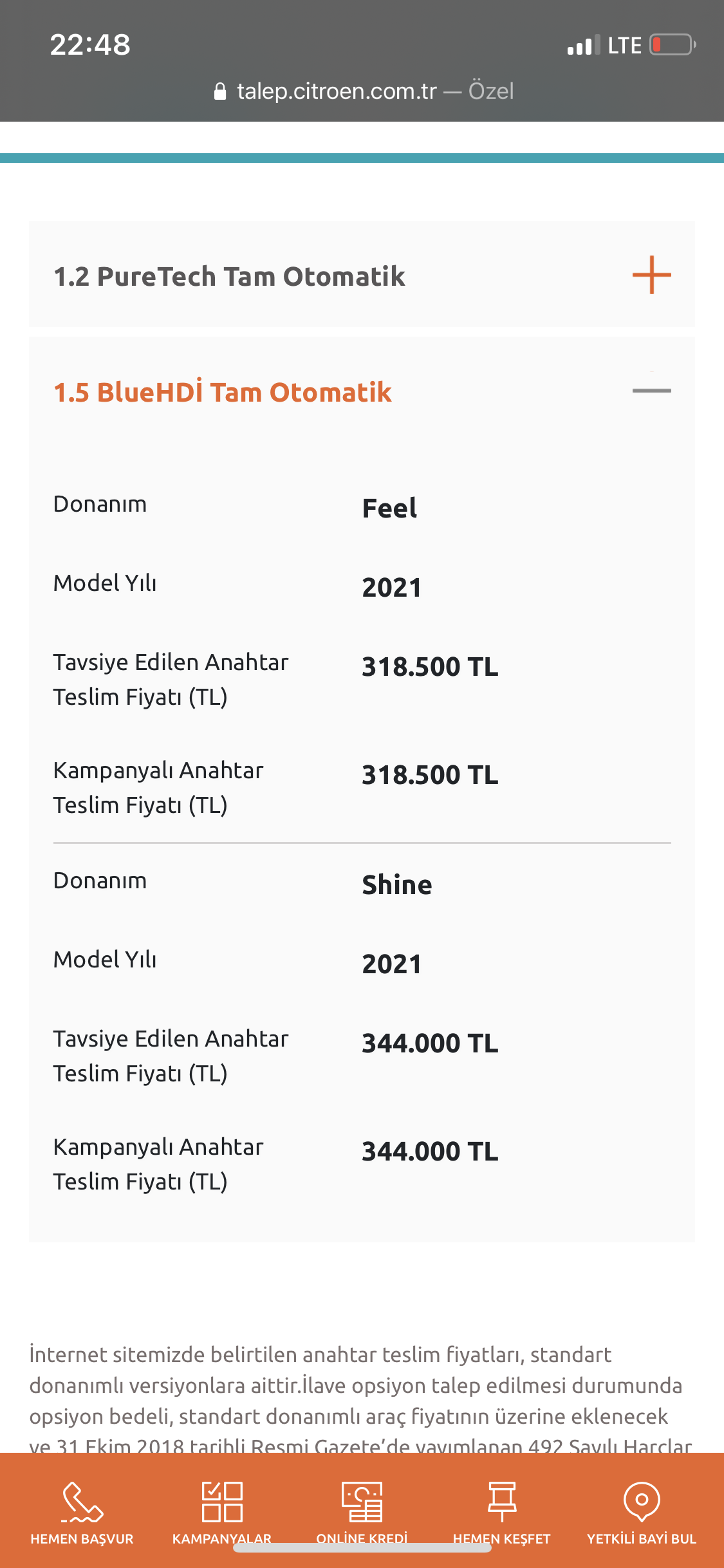Tap the cellular signal bars icon

click(x=583, y=45)
